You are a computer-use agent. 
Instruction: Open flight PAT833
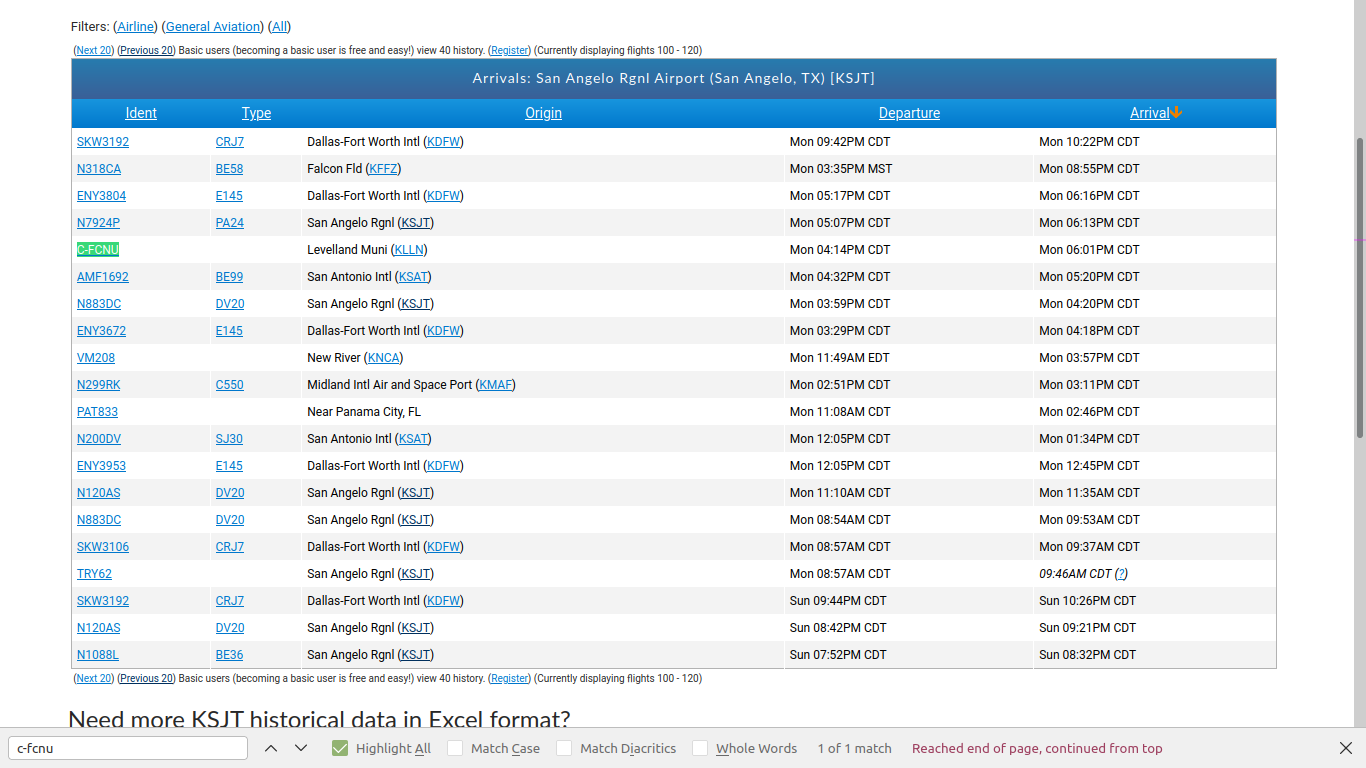(97, 412)
